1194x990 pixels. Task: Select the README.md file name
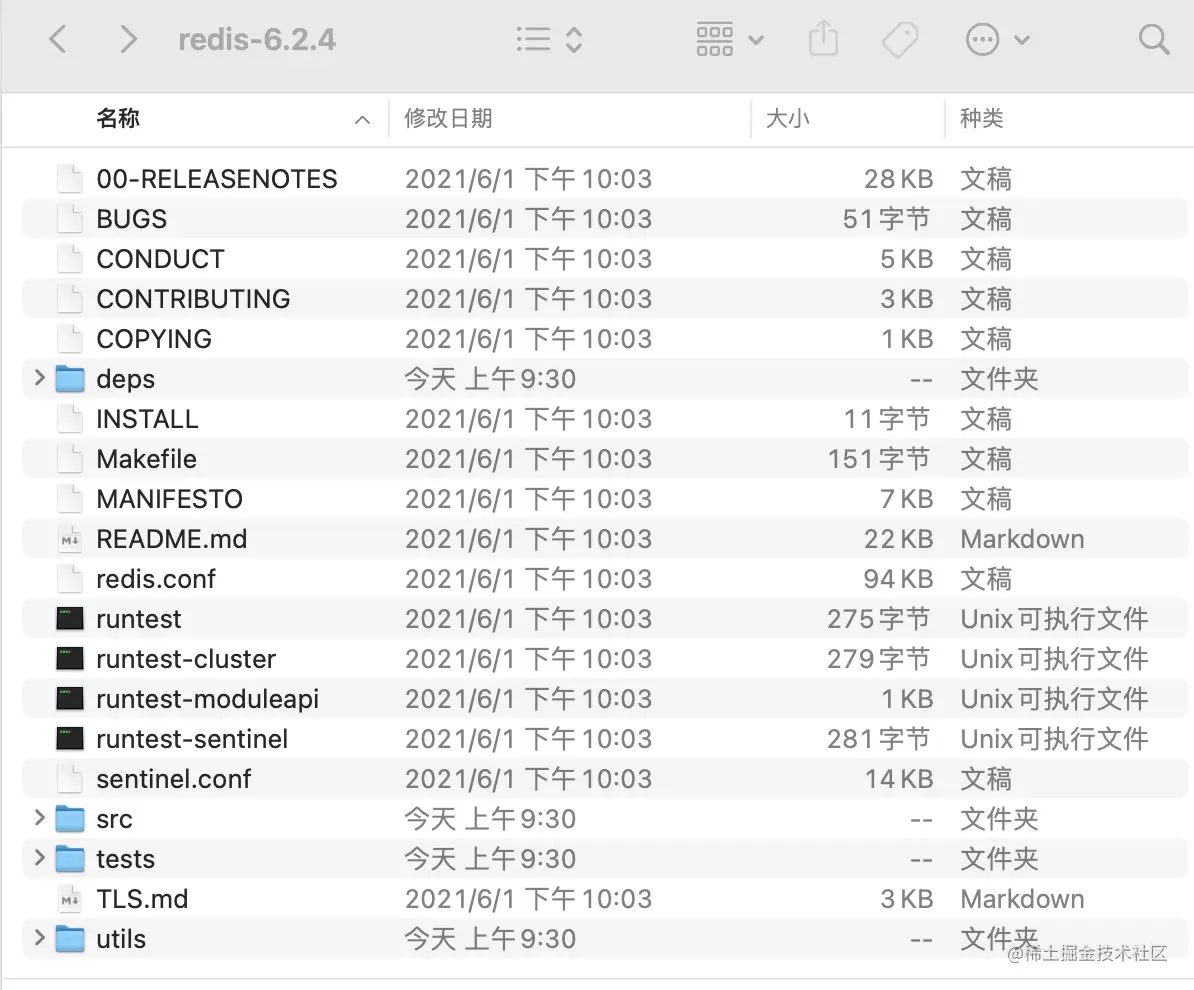(171, 539)
